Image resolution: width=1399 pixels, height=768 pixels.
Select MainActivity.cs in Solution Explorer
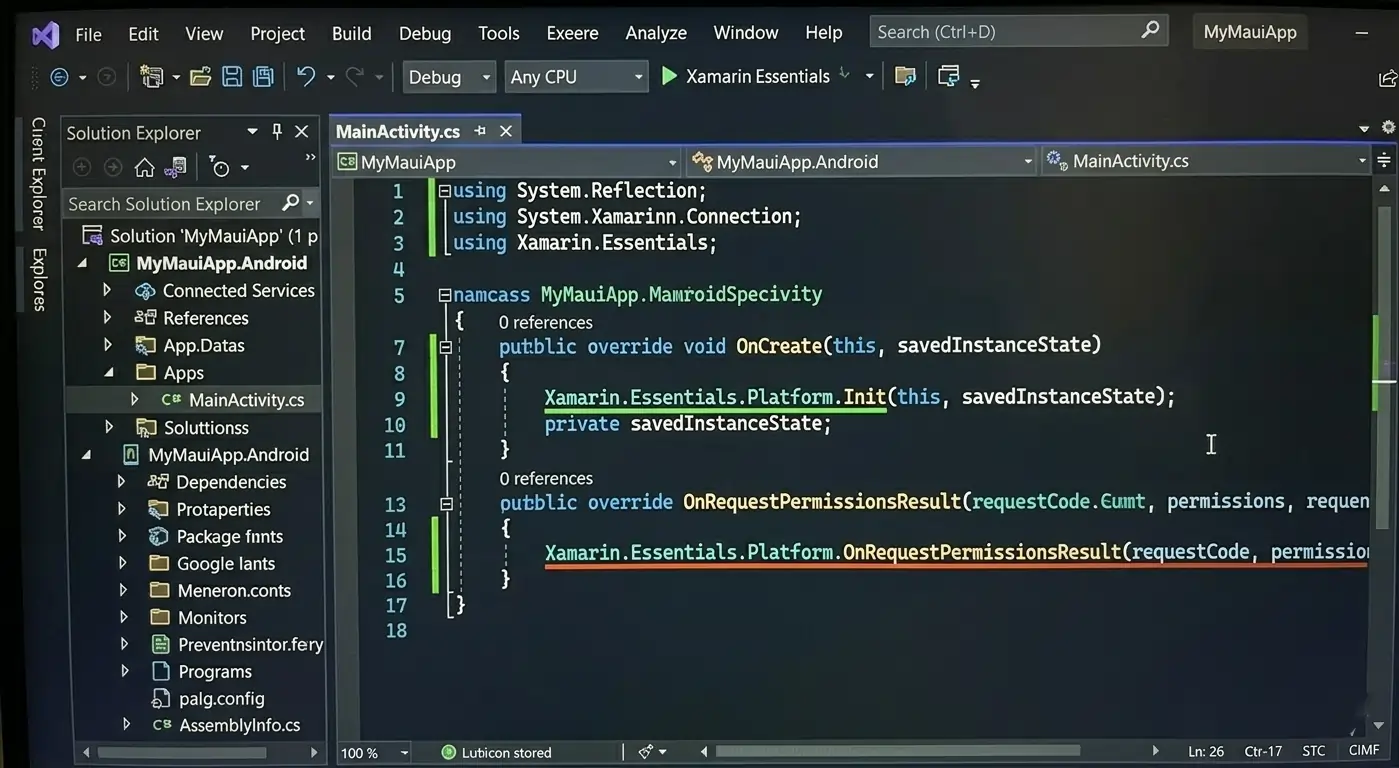(248, 399)
